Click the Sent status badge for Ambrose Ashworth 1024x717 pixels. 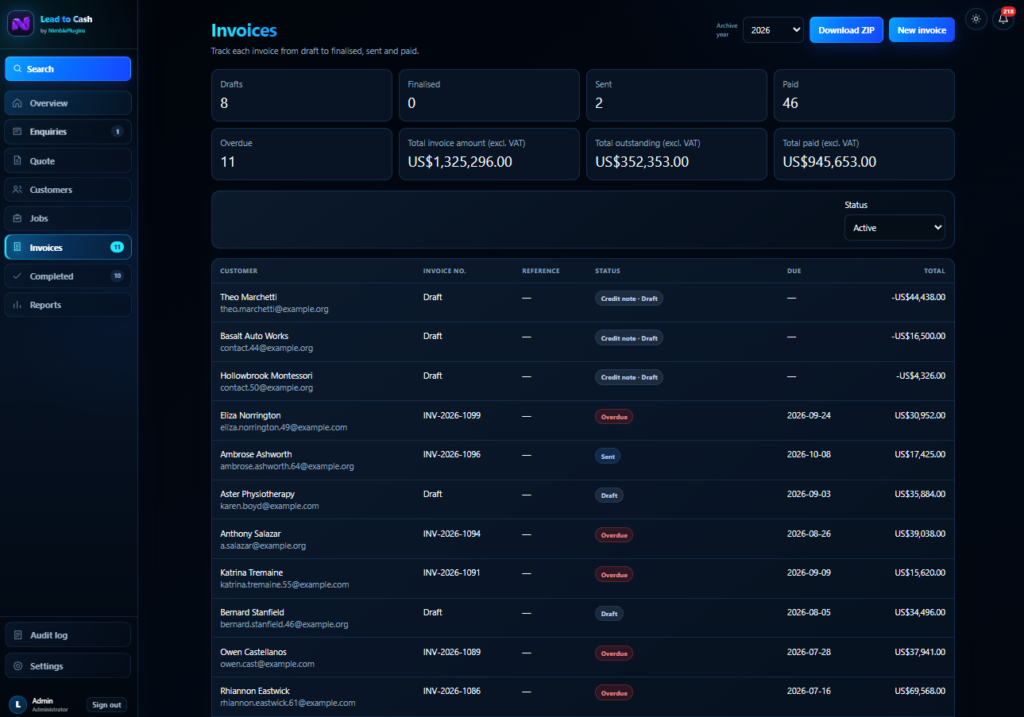pos(607,456)
